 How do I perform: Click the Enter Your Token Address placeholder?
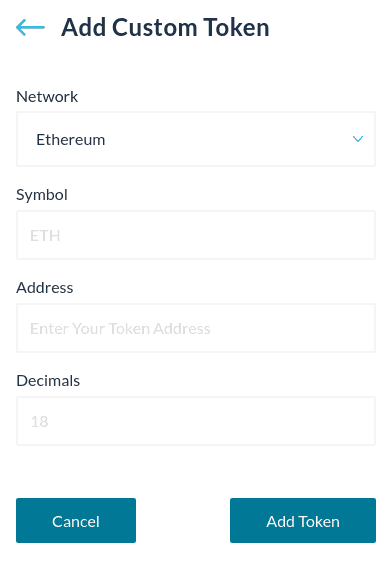[120, 329]
